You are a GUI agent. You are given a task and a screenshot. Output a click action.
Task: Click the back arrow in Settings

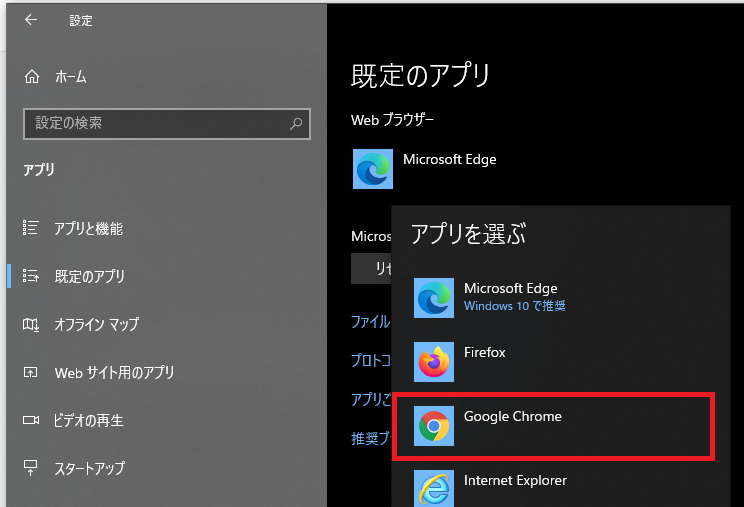[31, 19]
